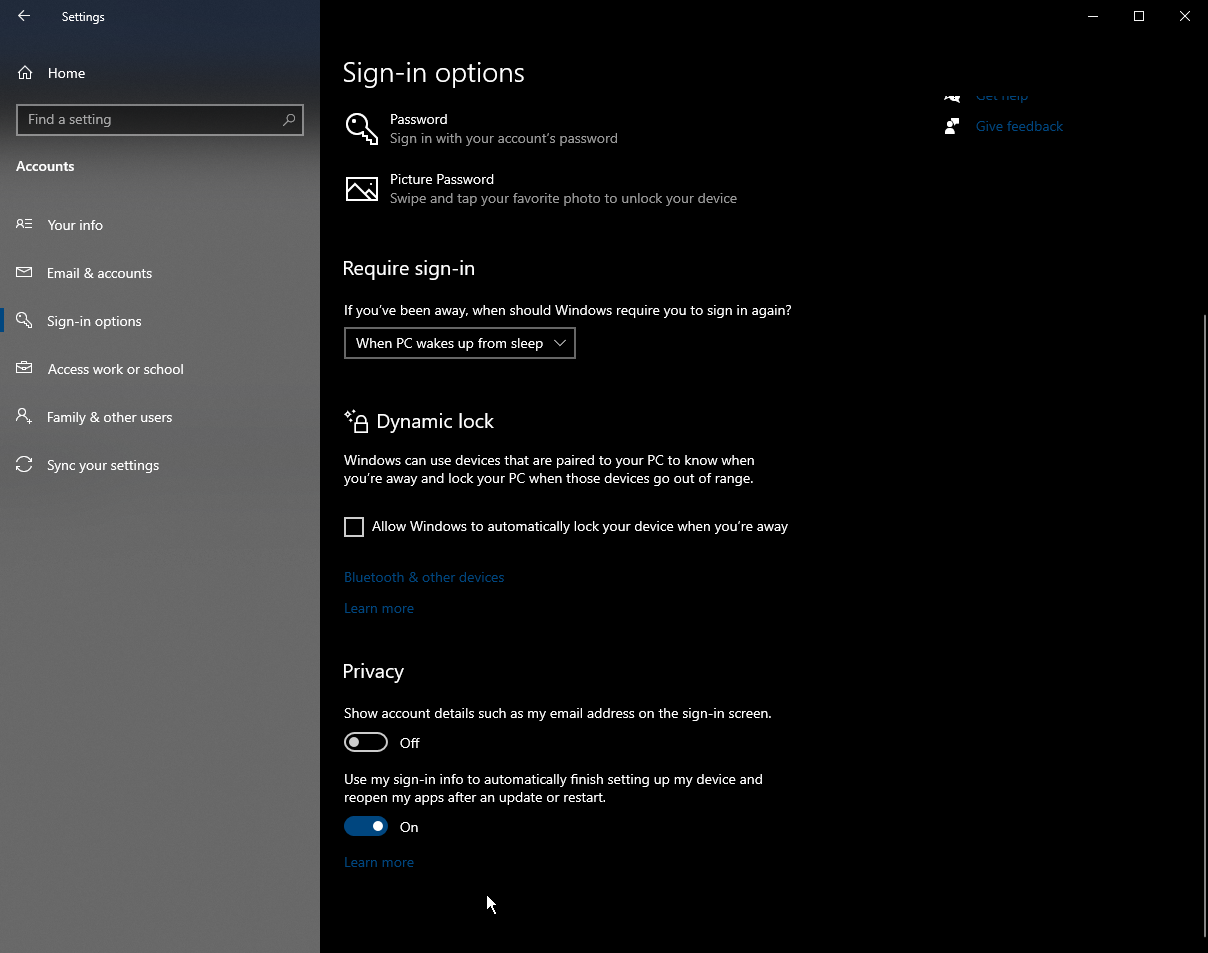The height and width of the screenshot is (953, 1208).
Task: Open Your info account icon in sidebar
Action: (23, 225)
